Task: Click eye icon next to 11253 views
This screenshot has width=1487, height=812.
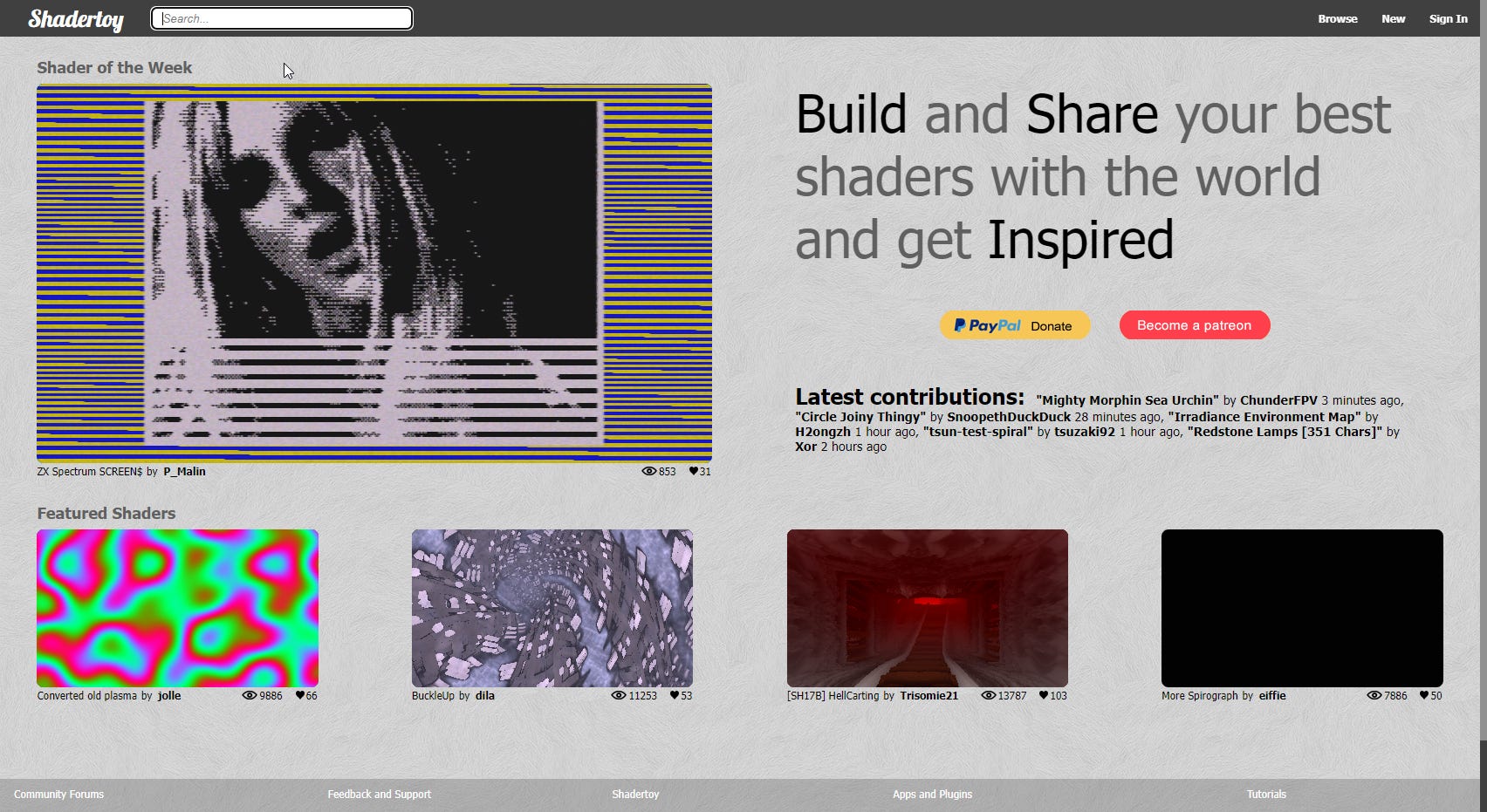Action: click(619, 695)
